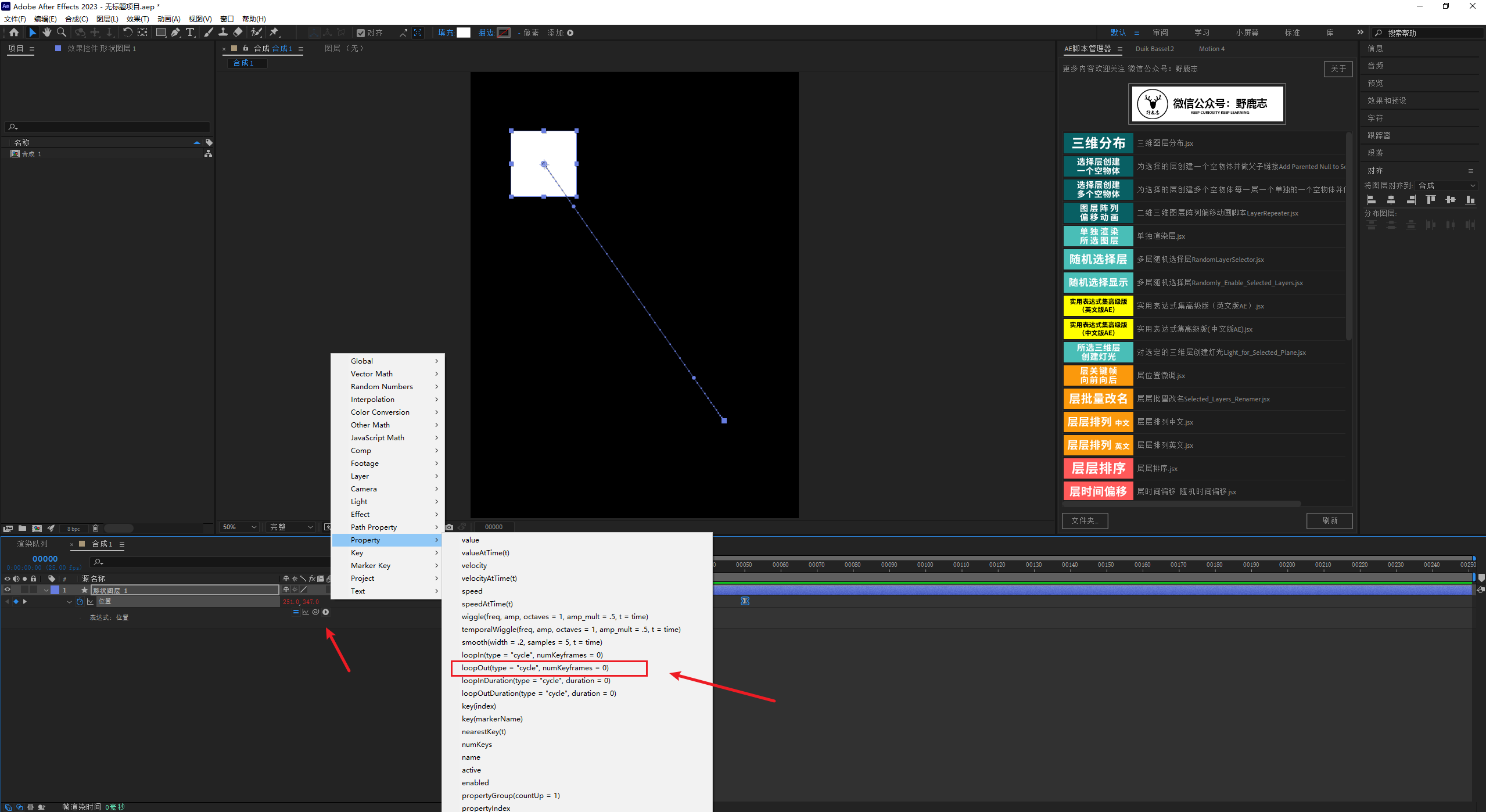Screen dimensions: 1486x812
Task: Click the expression pick whip spiral icon
Action: 315,612
